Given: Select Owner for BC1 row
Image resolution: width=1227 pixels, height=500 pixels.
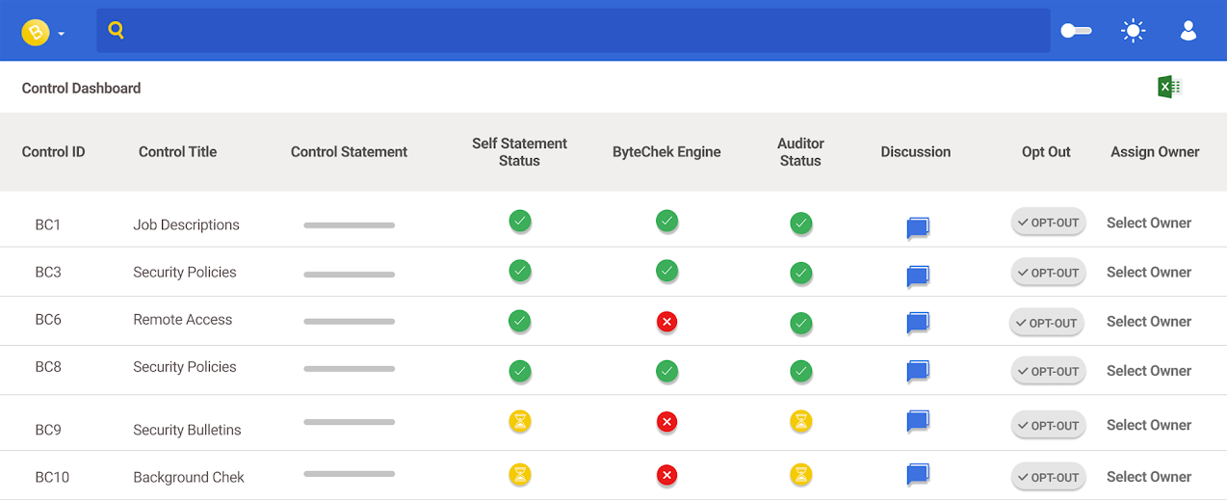Looking at the screenshot, I should click(x=1149, y=223).
